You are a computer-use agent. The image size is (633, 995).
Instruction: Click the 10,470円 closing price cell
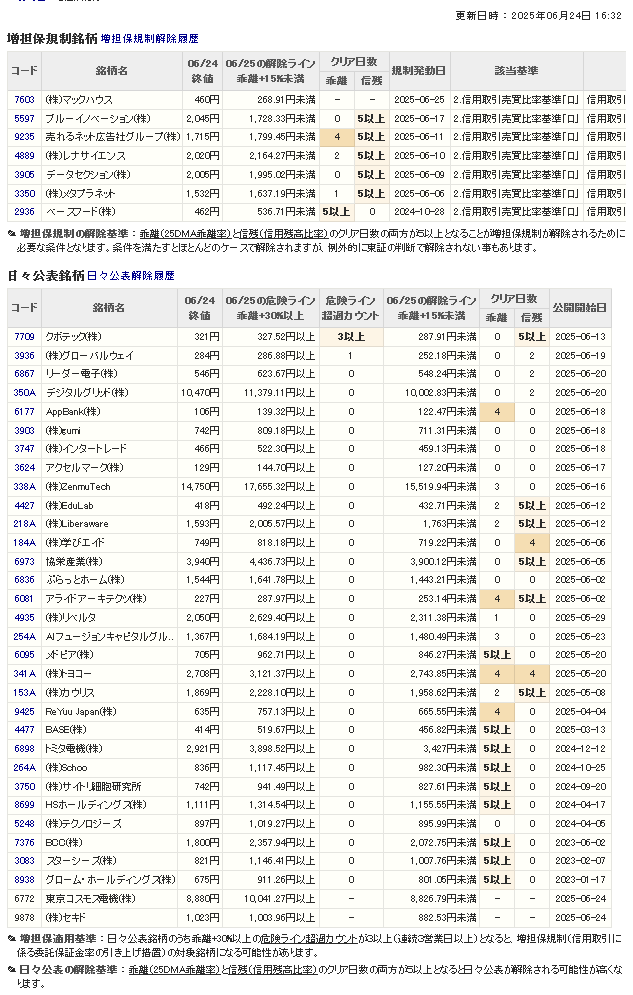[200, 393]
